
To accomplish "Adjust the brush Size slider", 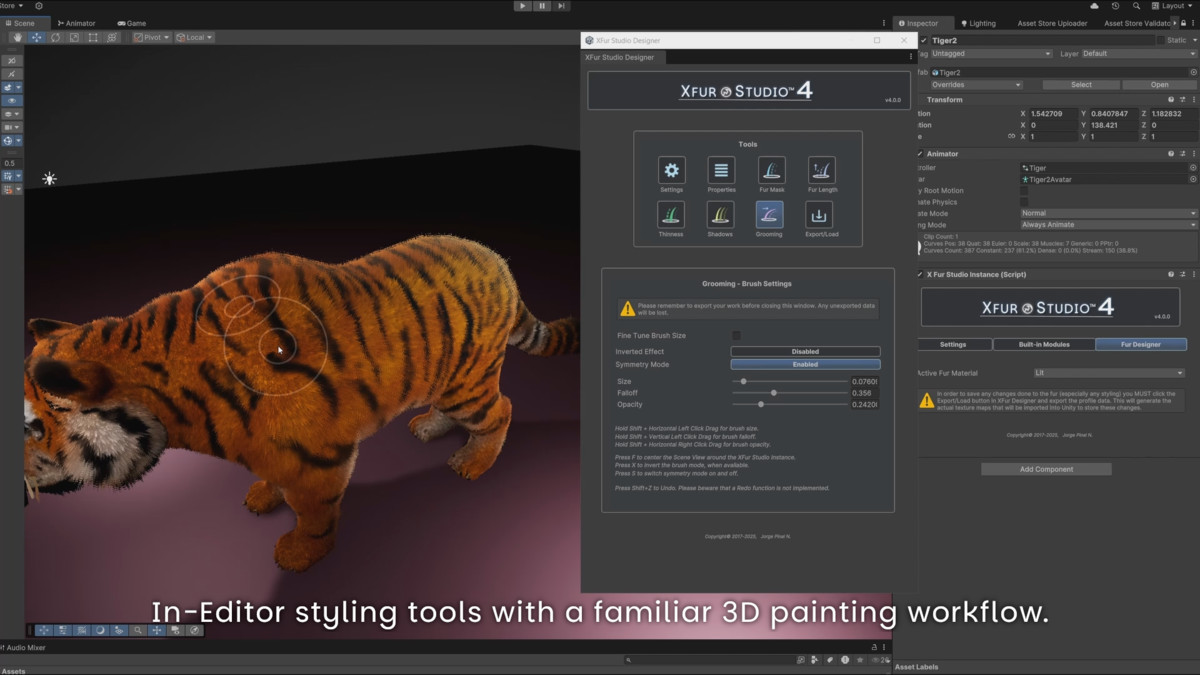I will pos(790,381).
